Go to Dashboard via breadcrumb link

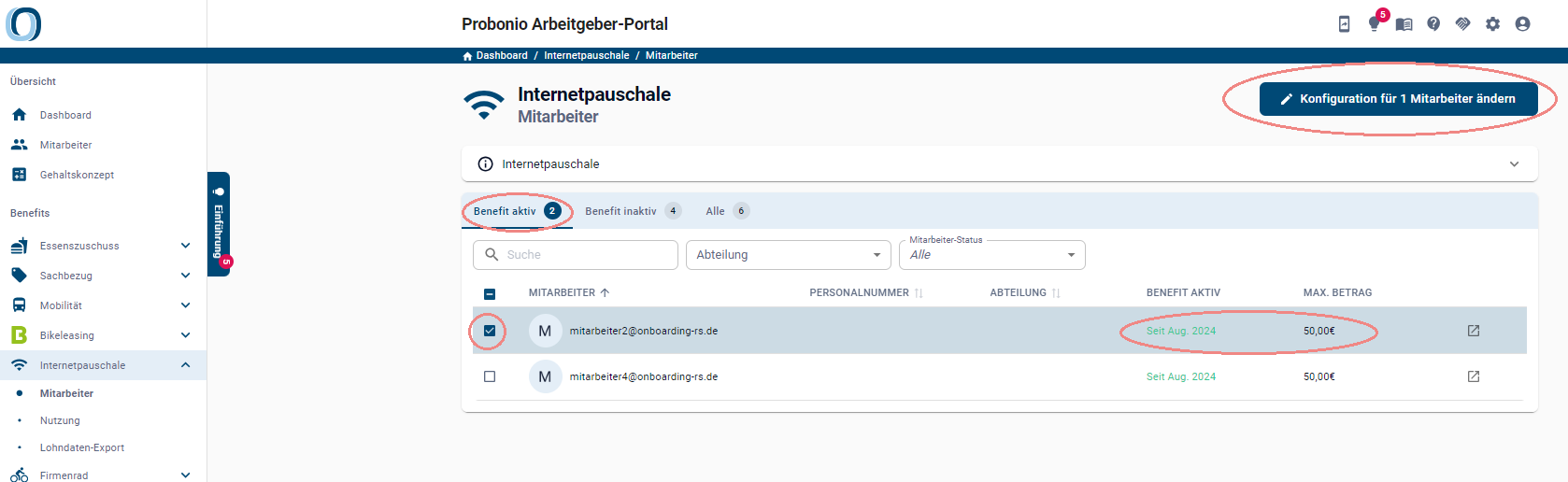click(x=502, y=56)
